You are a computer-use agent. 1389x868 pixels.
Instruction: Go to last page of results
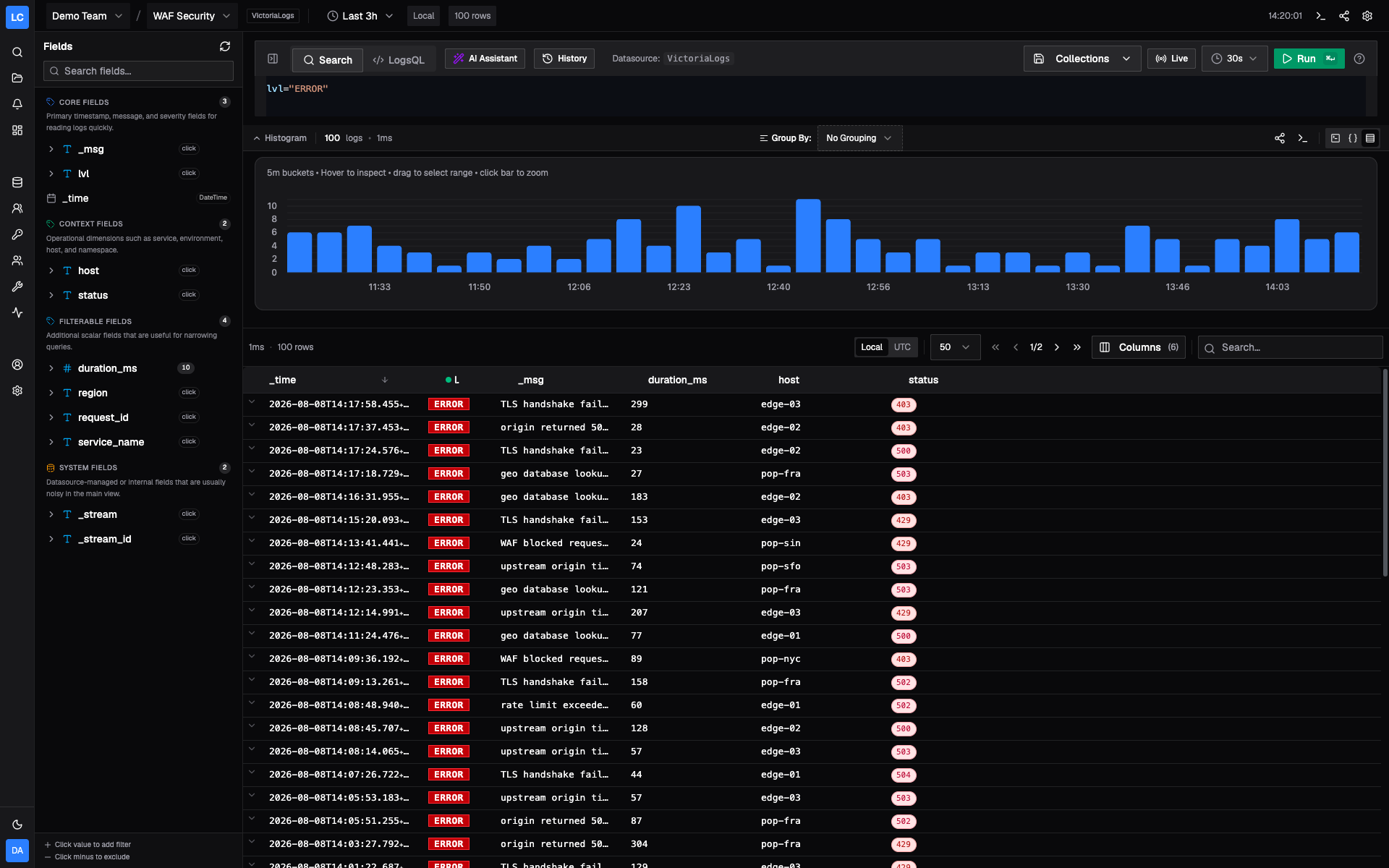[1077, 347]
